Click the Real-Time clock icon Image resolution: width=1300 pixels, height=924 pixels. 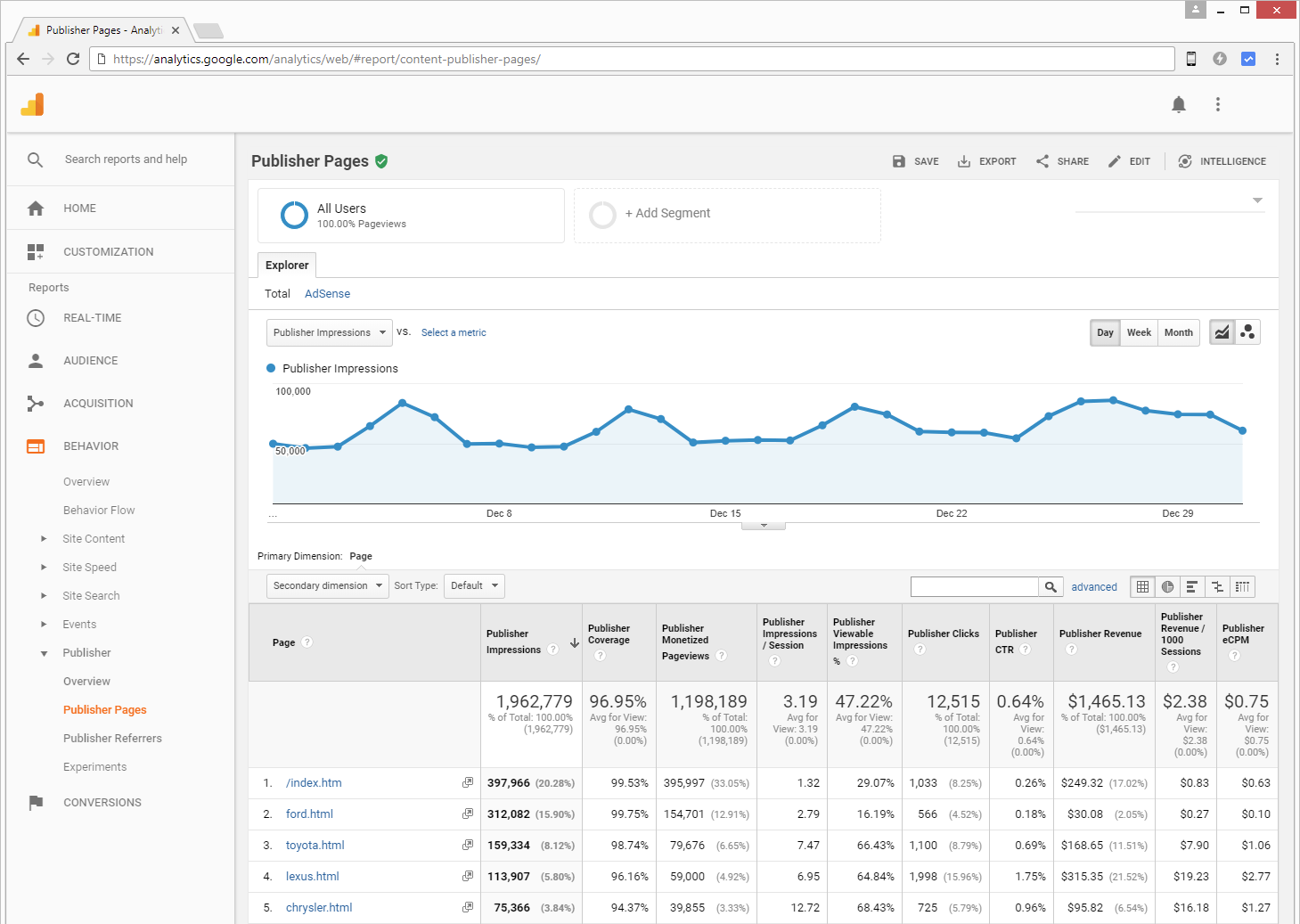(x=36, y=318)
